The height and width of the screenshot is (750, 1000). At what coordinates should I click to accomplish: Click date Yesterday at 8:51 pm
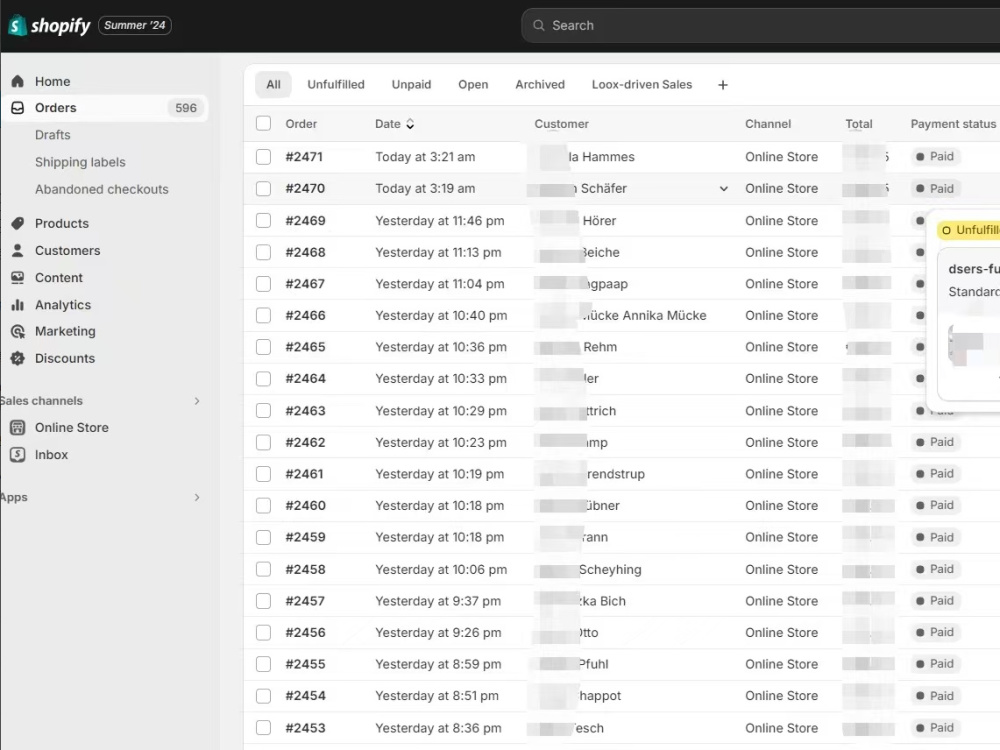pos(437,696)
